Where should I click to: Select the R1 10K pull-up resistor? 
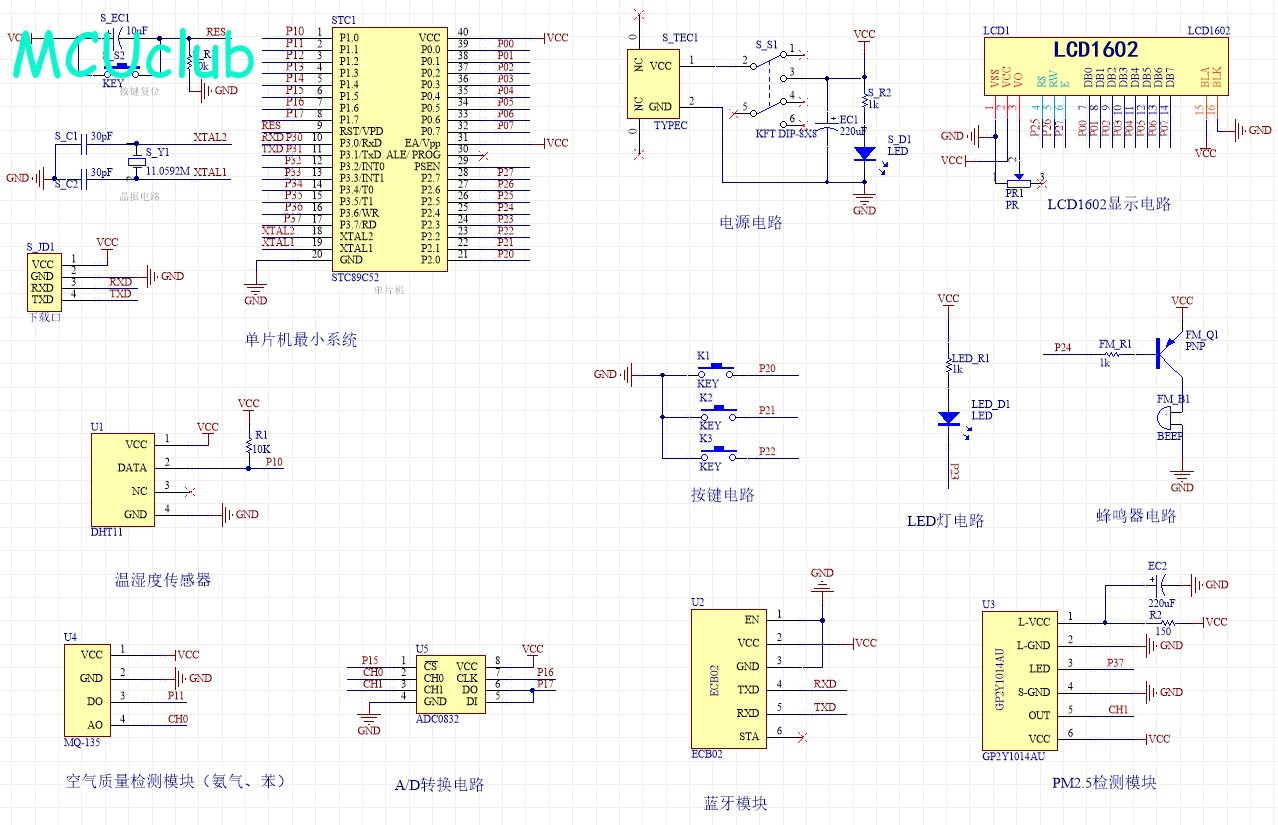click(x=248, y=448)
